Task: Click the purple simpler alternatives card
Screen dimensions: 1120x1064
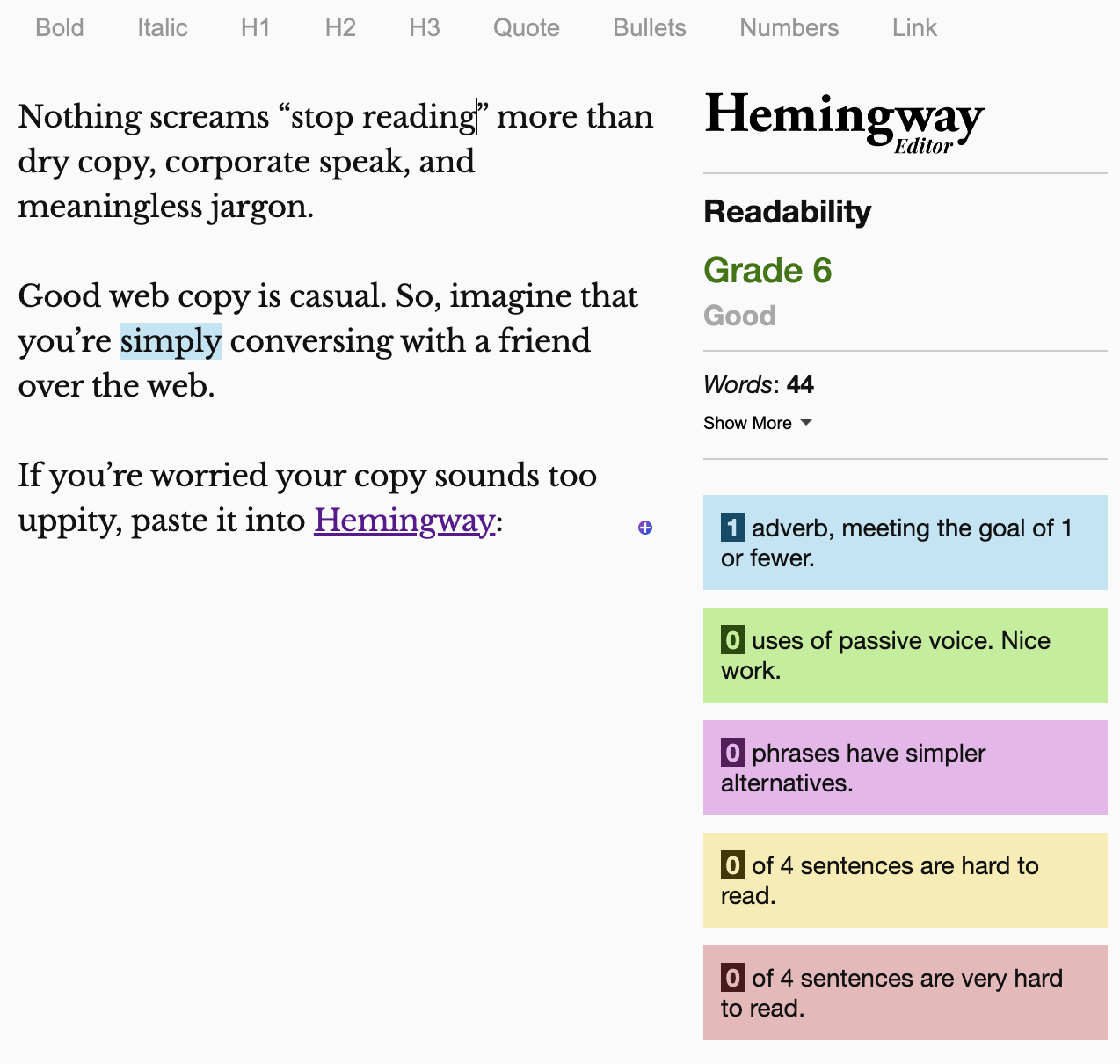Action: (x=905, y=768)
